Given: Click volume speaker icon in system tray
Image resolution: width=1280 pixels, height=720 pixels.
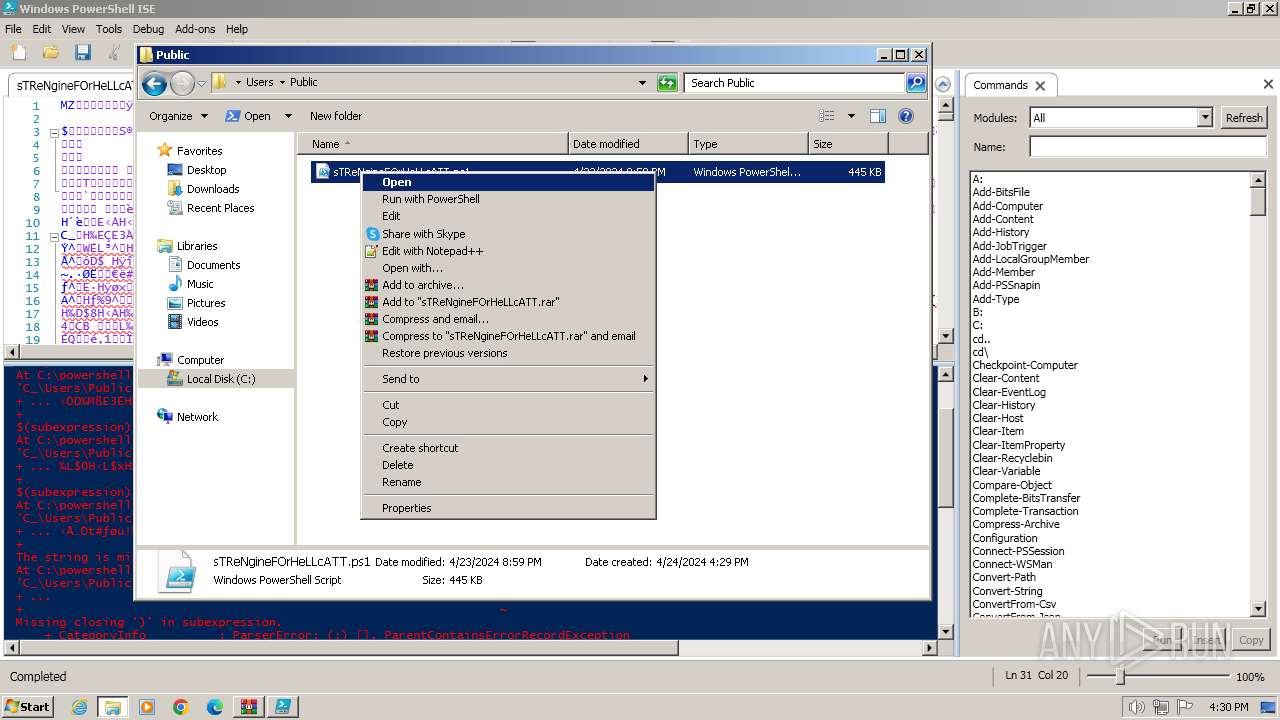Looking at the screenshot, I should click(1137, 707).
